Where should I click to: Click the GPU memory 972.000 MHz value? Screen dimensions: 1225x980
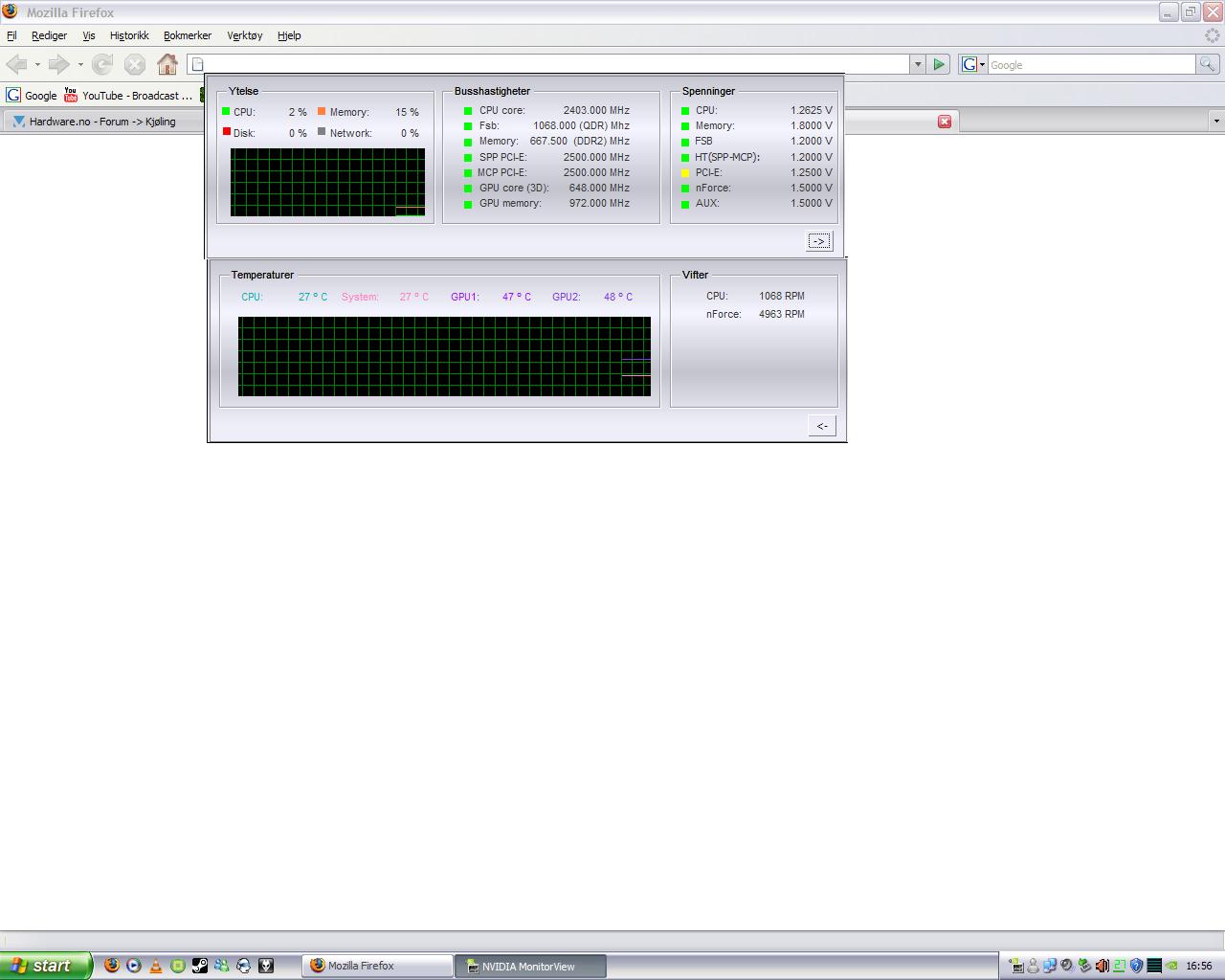click(599, 203)
